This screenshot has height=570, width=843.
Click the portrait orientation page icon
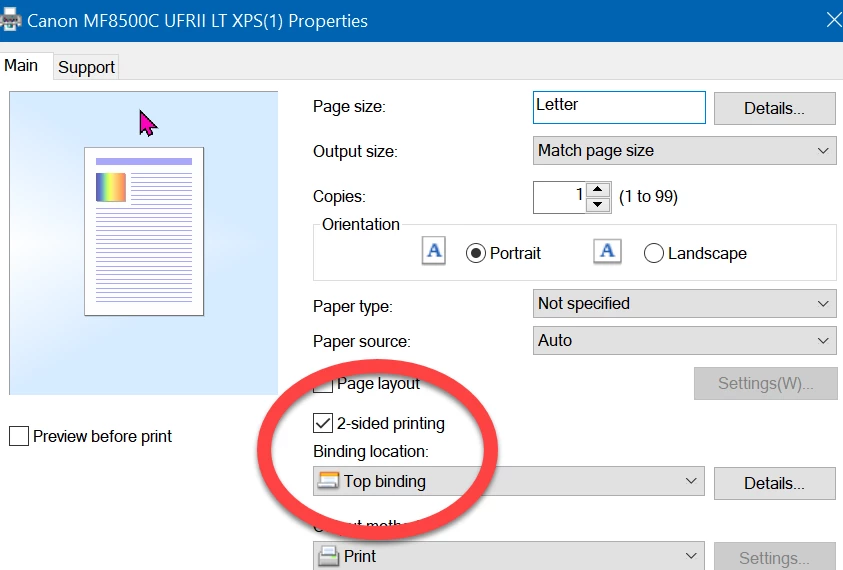click(434, 251)
